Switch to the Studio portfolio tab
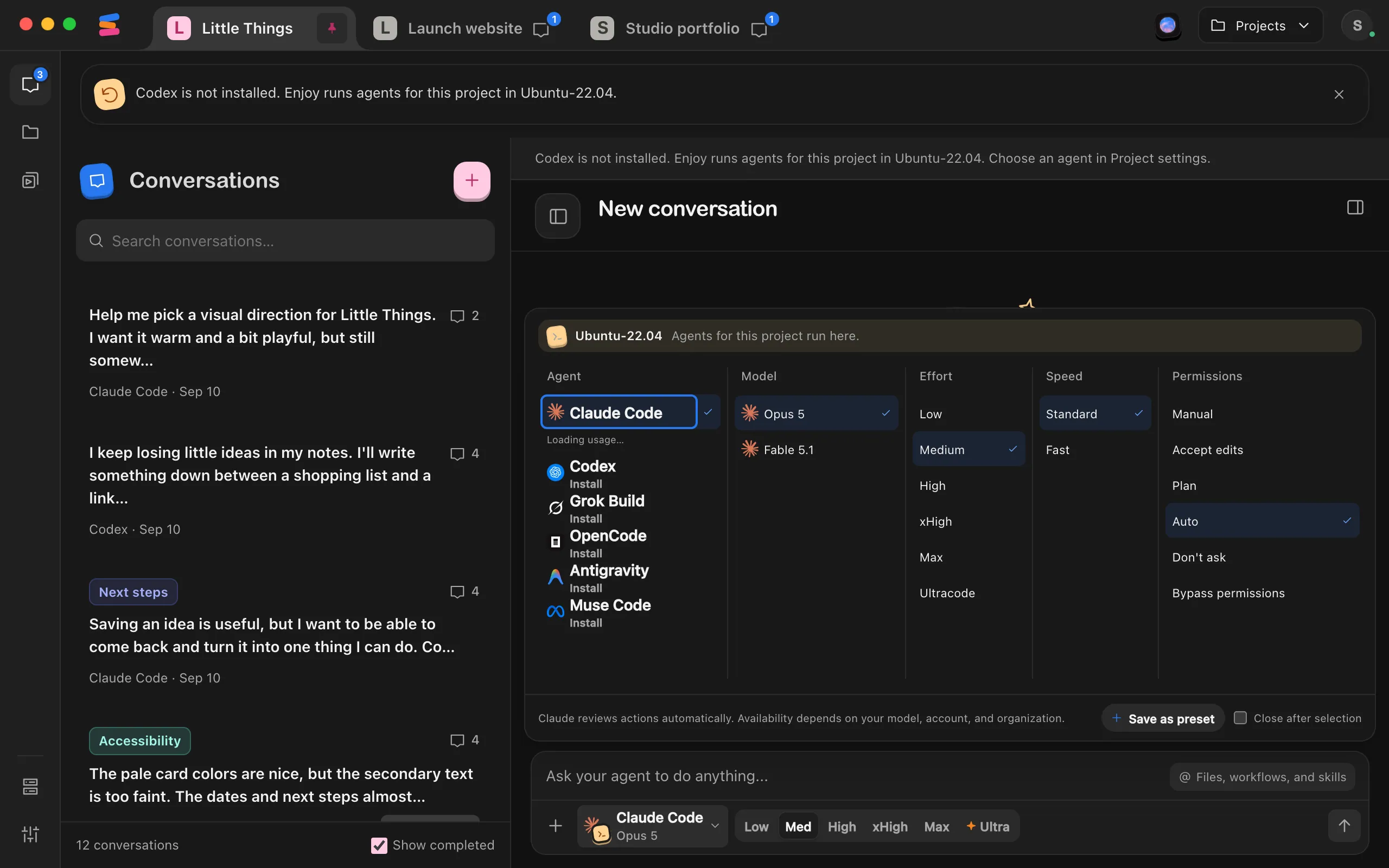The image size is (1389, 868). point(682,28)
